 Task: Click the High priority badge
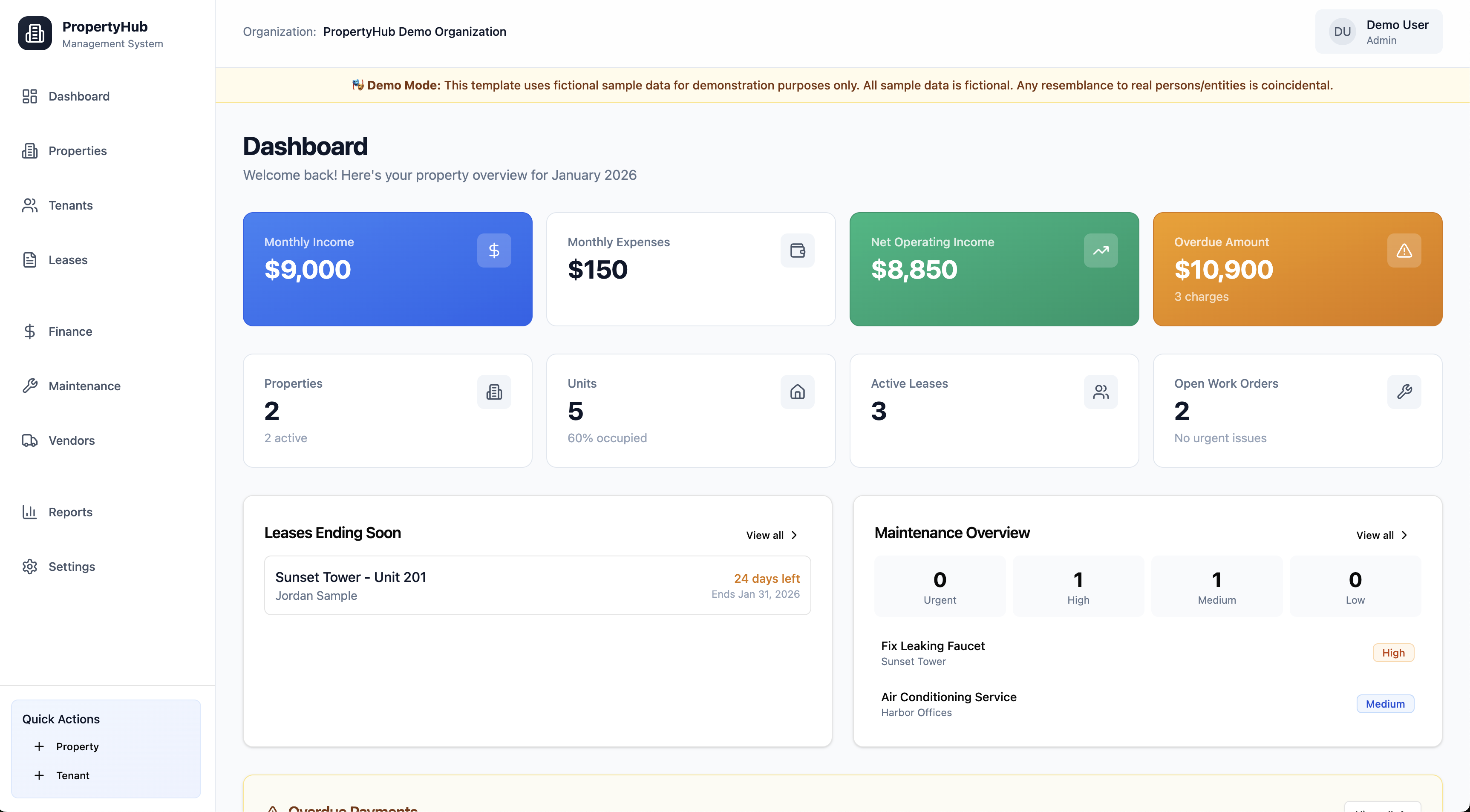[1393, 653]
